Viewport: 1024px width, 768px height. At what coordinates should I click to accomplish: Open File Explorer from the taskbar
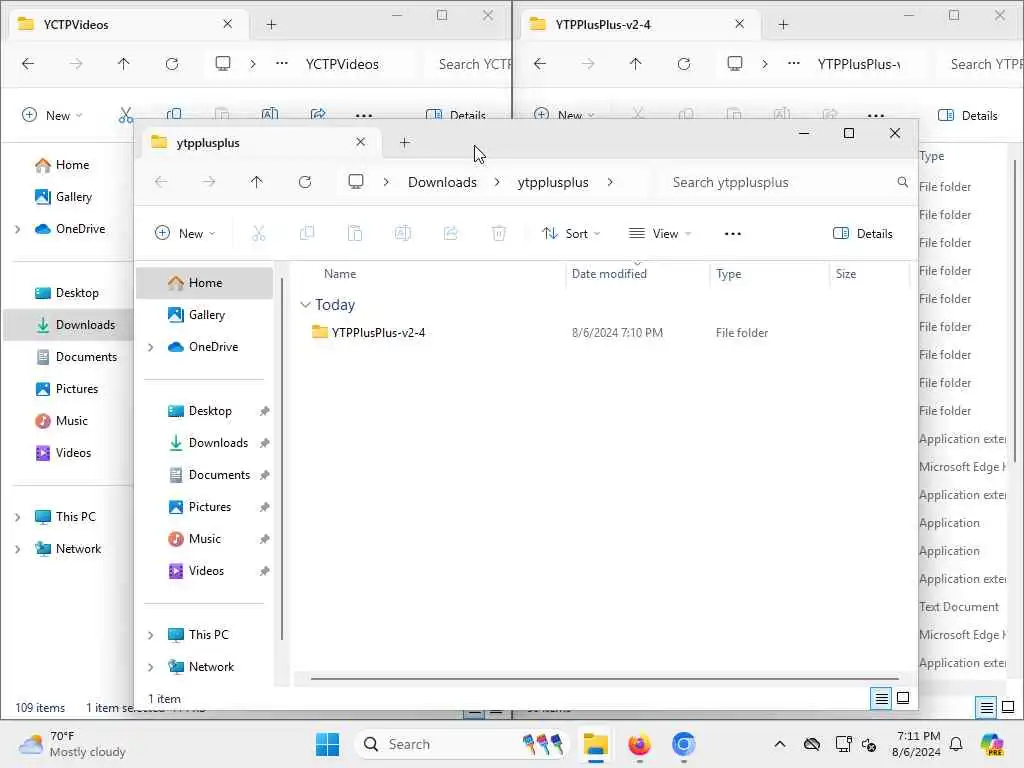pos(596,744)
